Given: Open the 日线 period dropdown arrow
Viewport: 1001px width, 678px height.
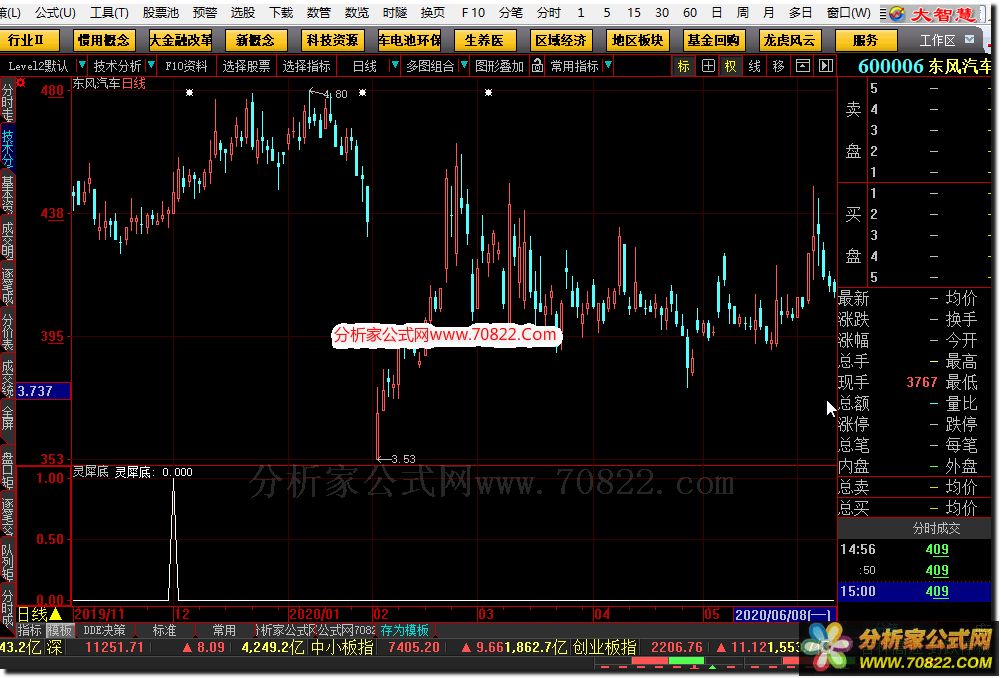Looking at the screenshot, I should coord(395,65).
